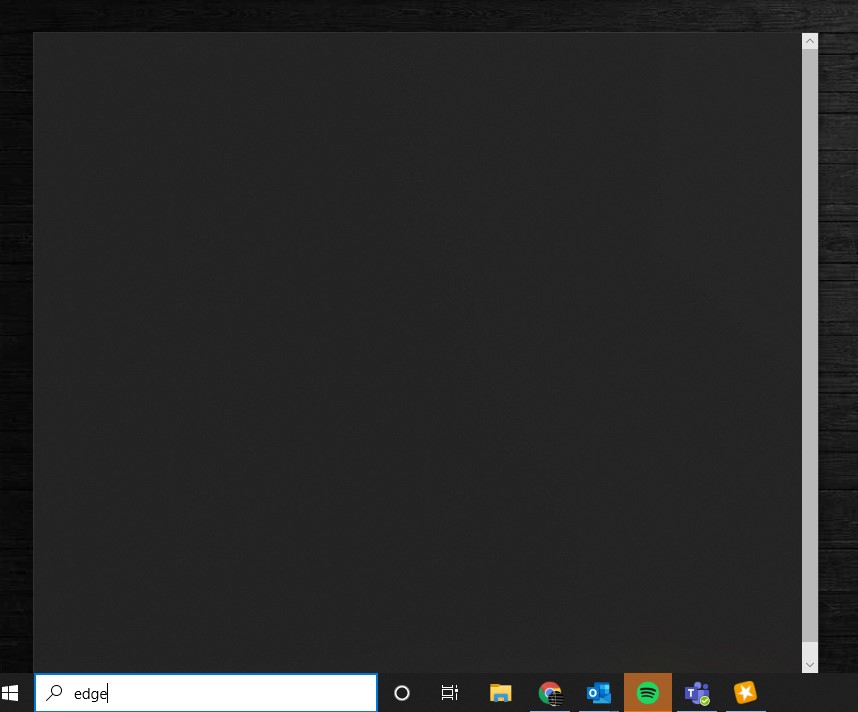
Task: Launch File Explorer from the taskbar
Action: point(500,693)
